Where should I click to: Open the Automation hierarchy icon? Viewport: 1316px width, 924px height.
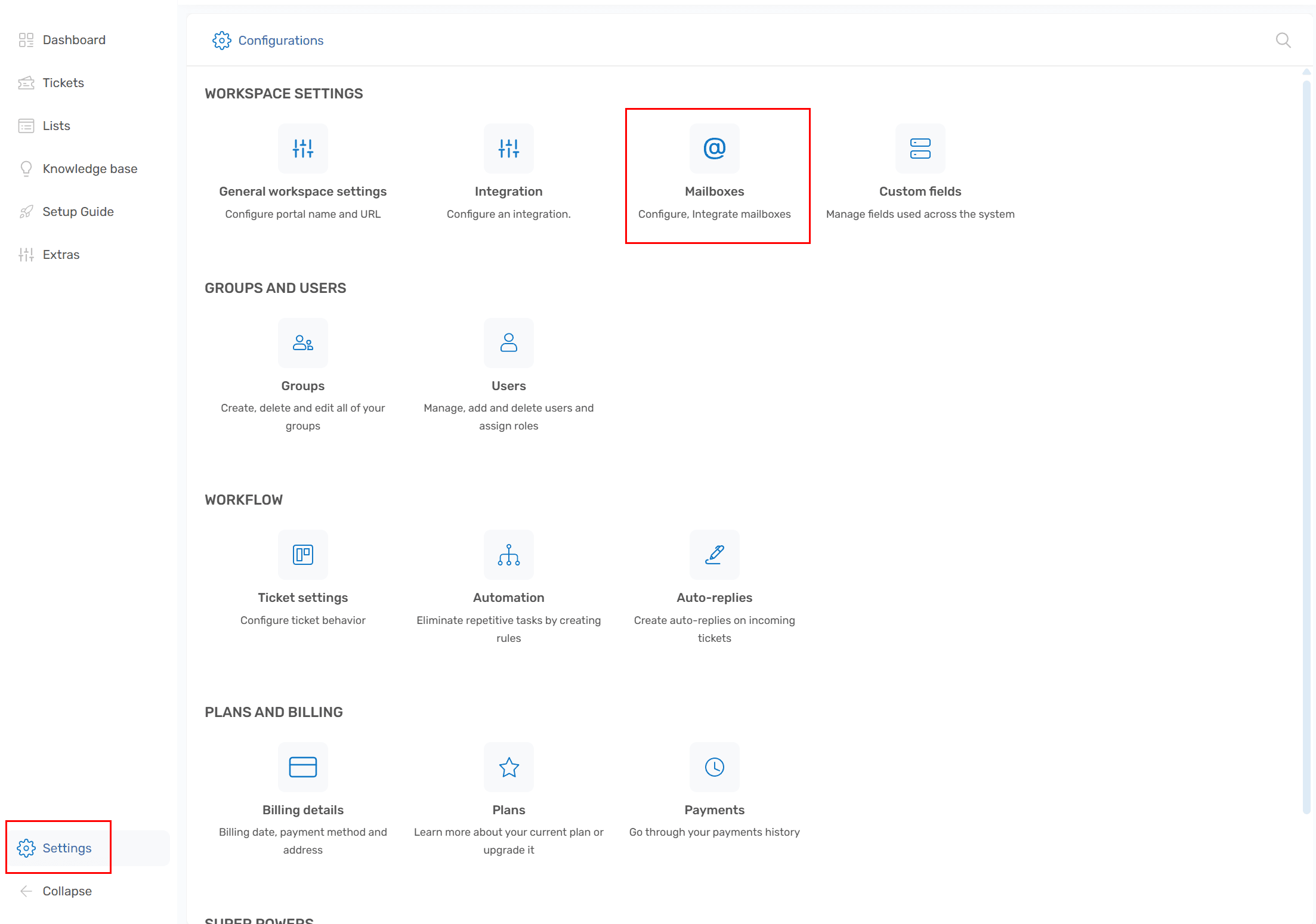pyautogui.click(x=508, y=555)
